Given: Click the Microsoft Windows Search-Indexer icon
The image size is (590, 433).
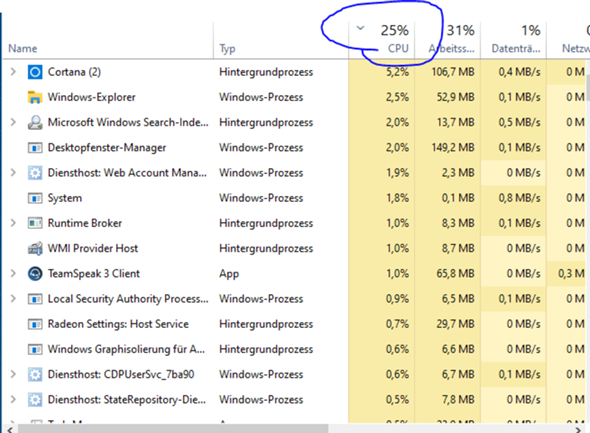Looking at the screenshot, I should (x=35, y=122).
